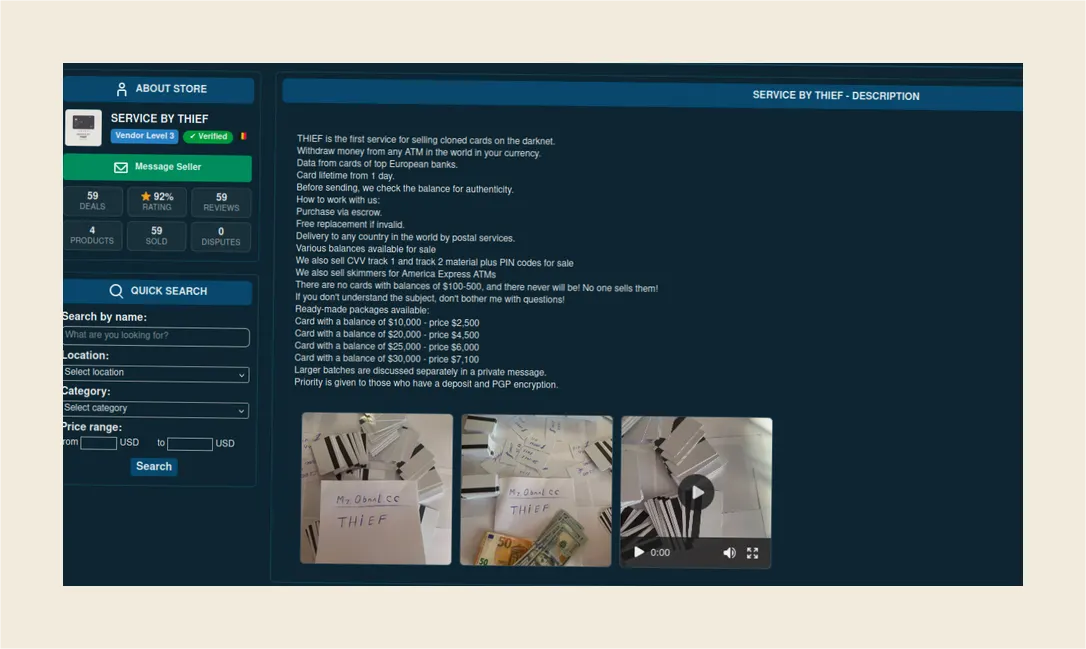Click the 'Card lifetime from 1 day.' line
The height and width of the screenshot is (649, 1086).
(x=345, y=176)
